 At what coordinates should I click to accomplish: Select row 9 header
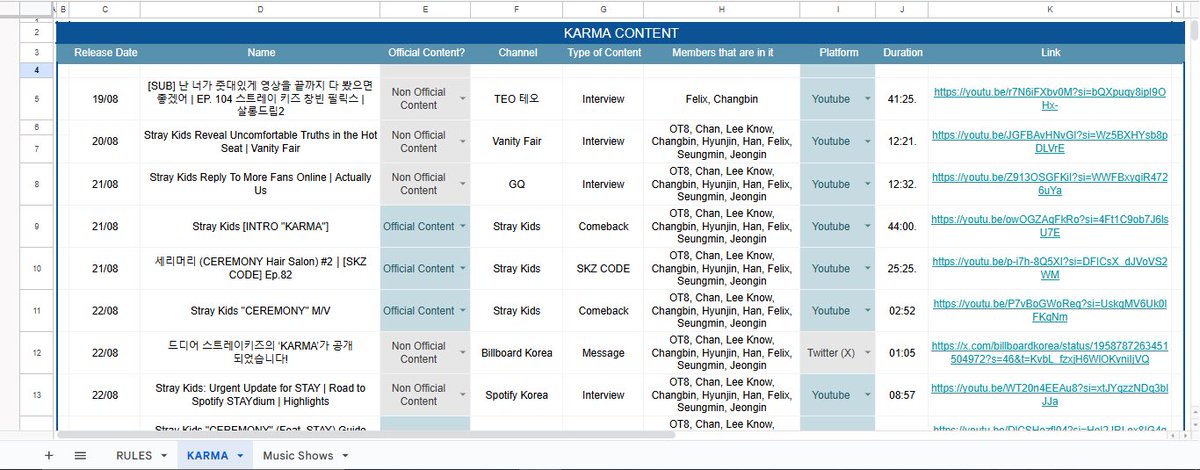point(36,226)
